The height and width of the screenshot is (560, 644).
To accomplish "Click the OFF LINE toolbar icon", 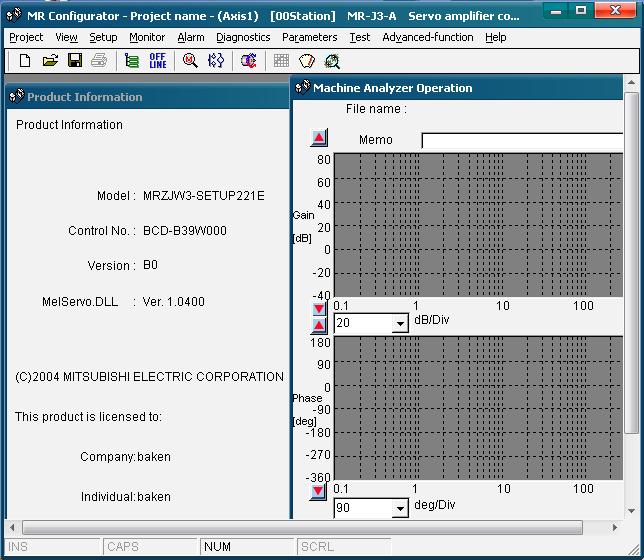I will point(158,61).
